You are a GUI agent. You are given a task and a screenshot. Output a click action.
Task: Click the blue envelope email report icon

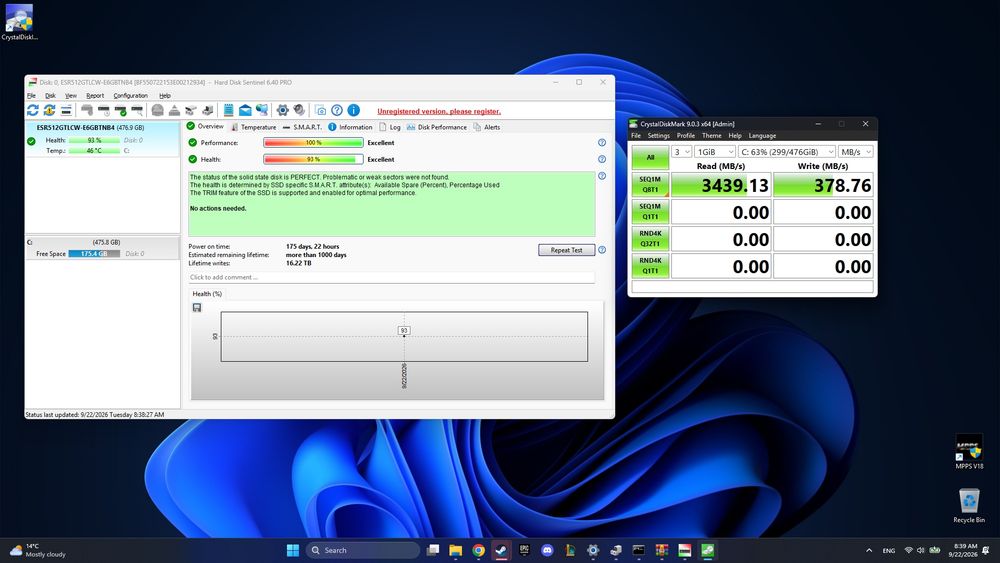coord(245,110)
